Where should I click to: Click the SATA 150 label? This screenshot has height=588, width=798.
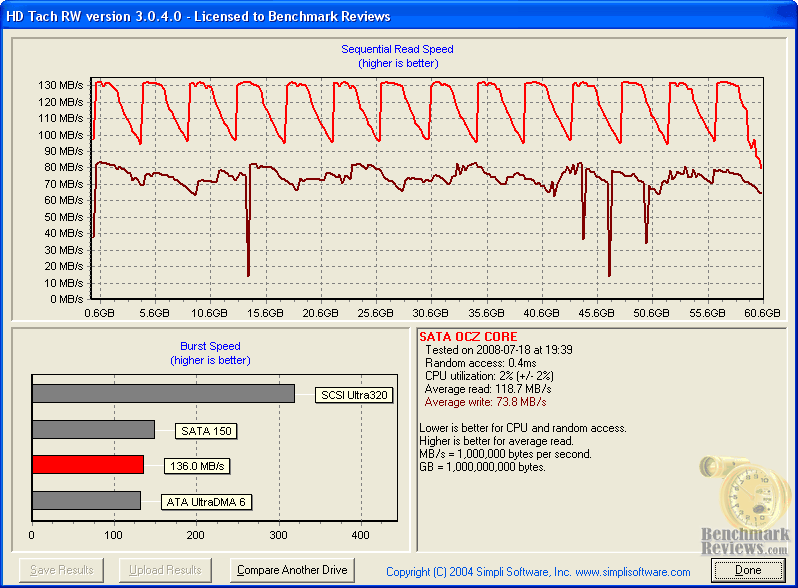[208, 431]
